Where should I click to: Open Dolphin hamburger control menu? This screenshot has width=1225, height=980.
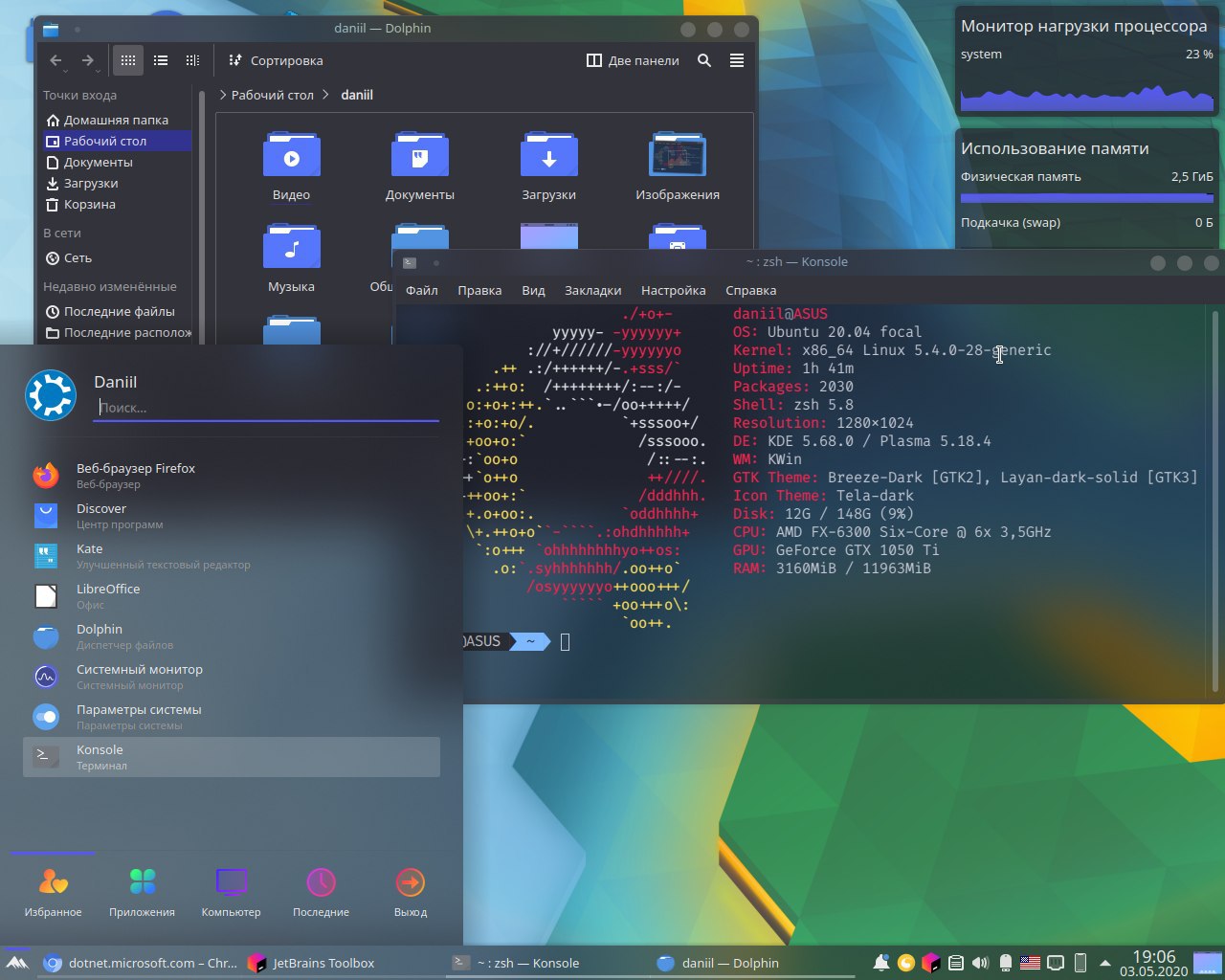pyautogui.click(x=737, y=60)
